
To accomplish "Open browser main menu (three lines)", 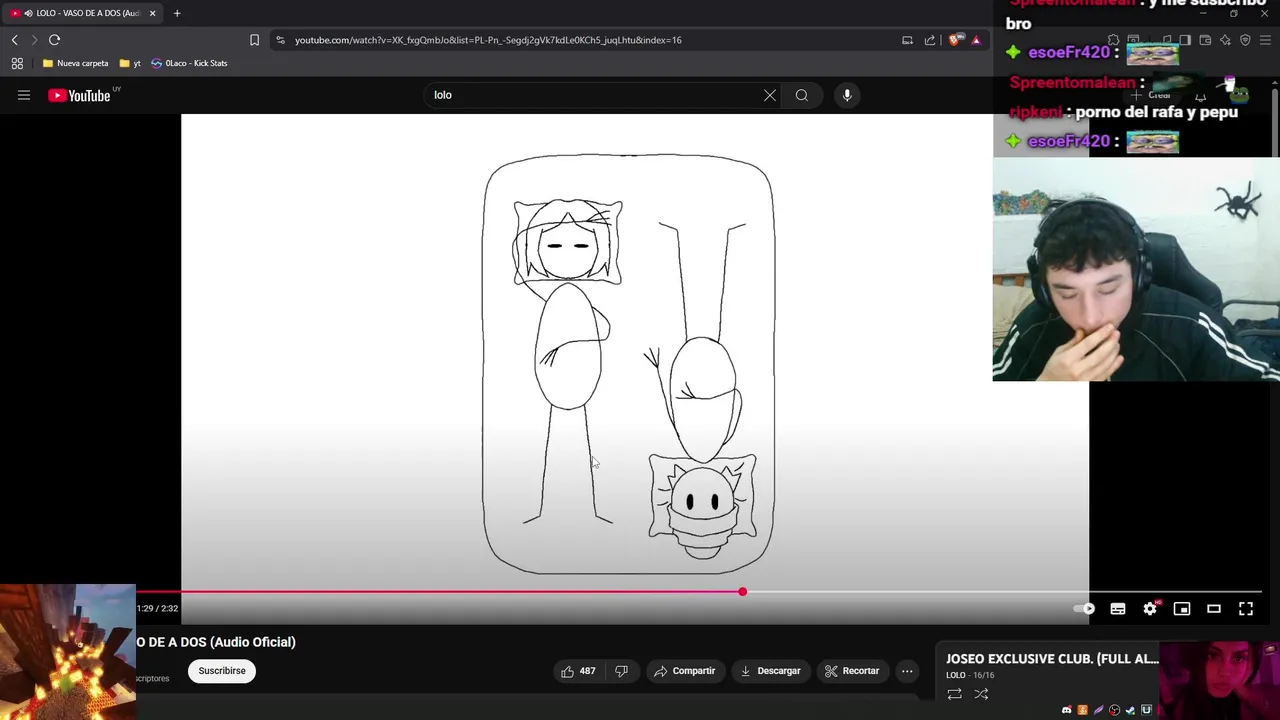I will (1265, 40).
